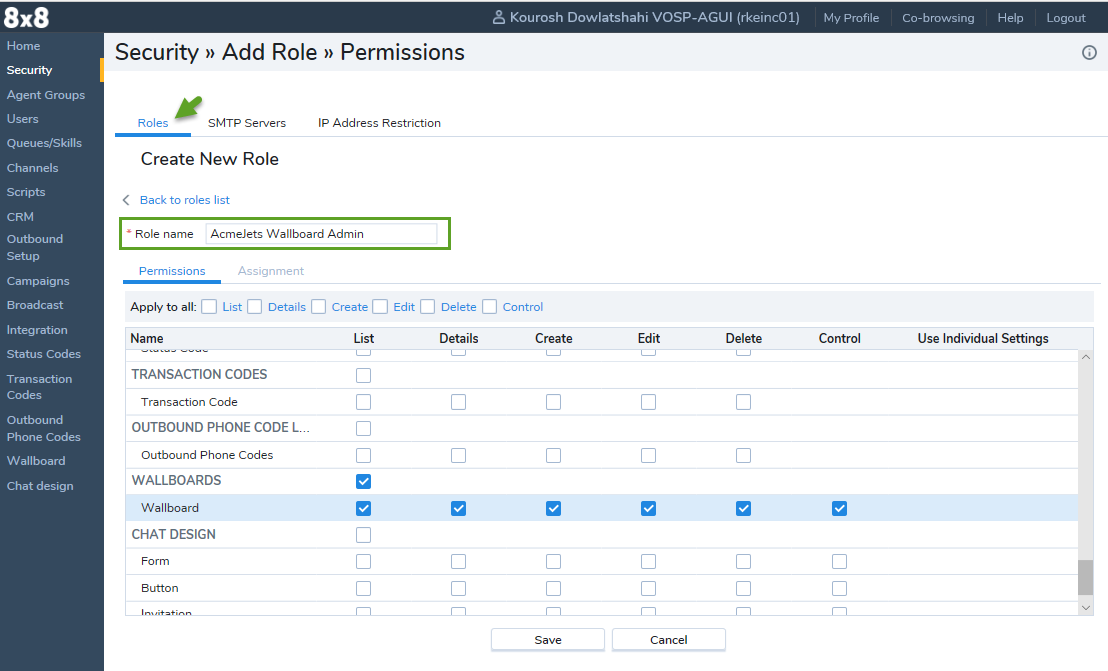Viewport: 1108px width, 671px height.
Task: Check OUTBOUND PHONE CODE group List checkbox
Action: (x=363, y=428)
